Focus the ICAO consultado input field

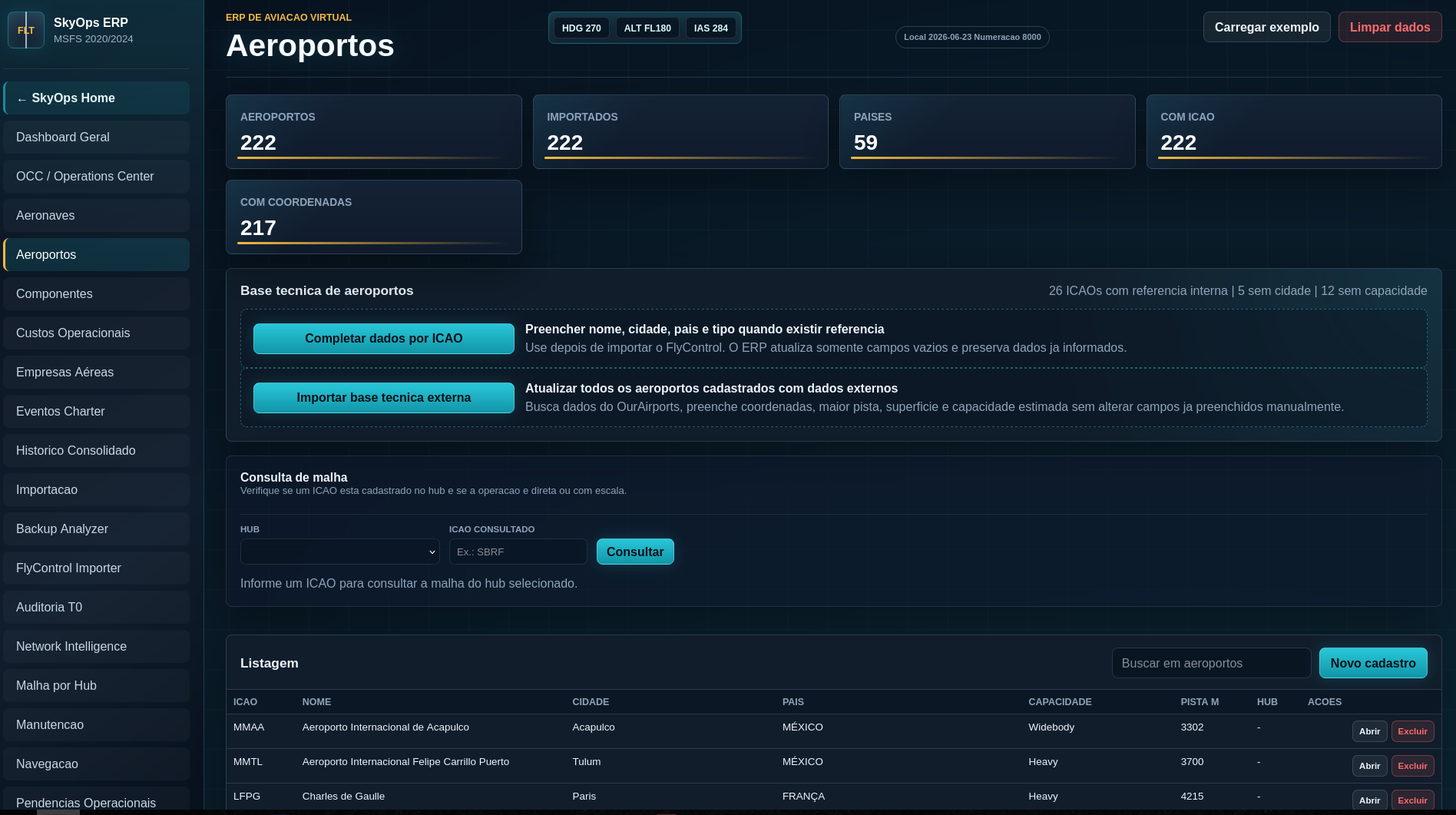[518, 552]
